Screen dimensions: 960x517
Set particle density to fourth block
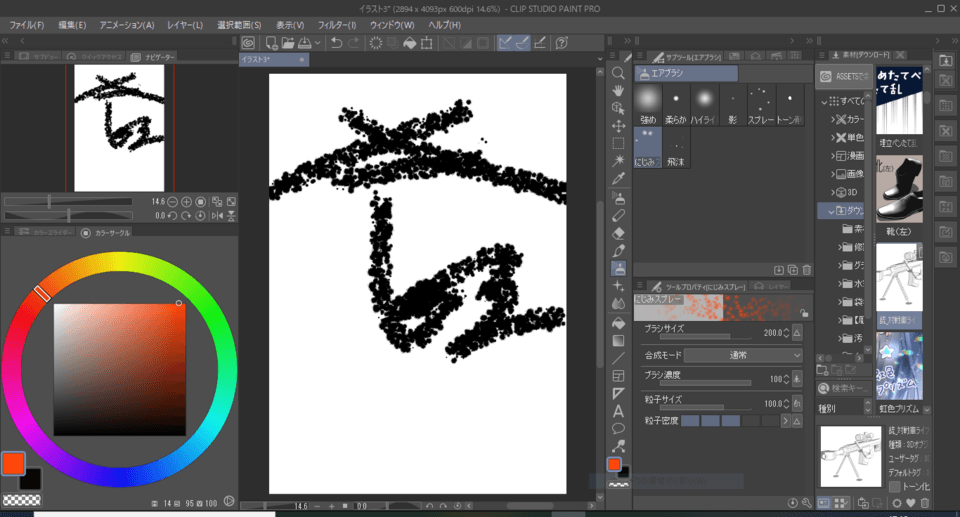749,421
